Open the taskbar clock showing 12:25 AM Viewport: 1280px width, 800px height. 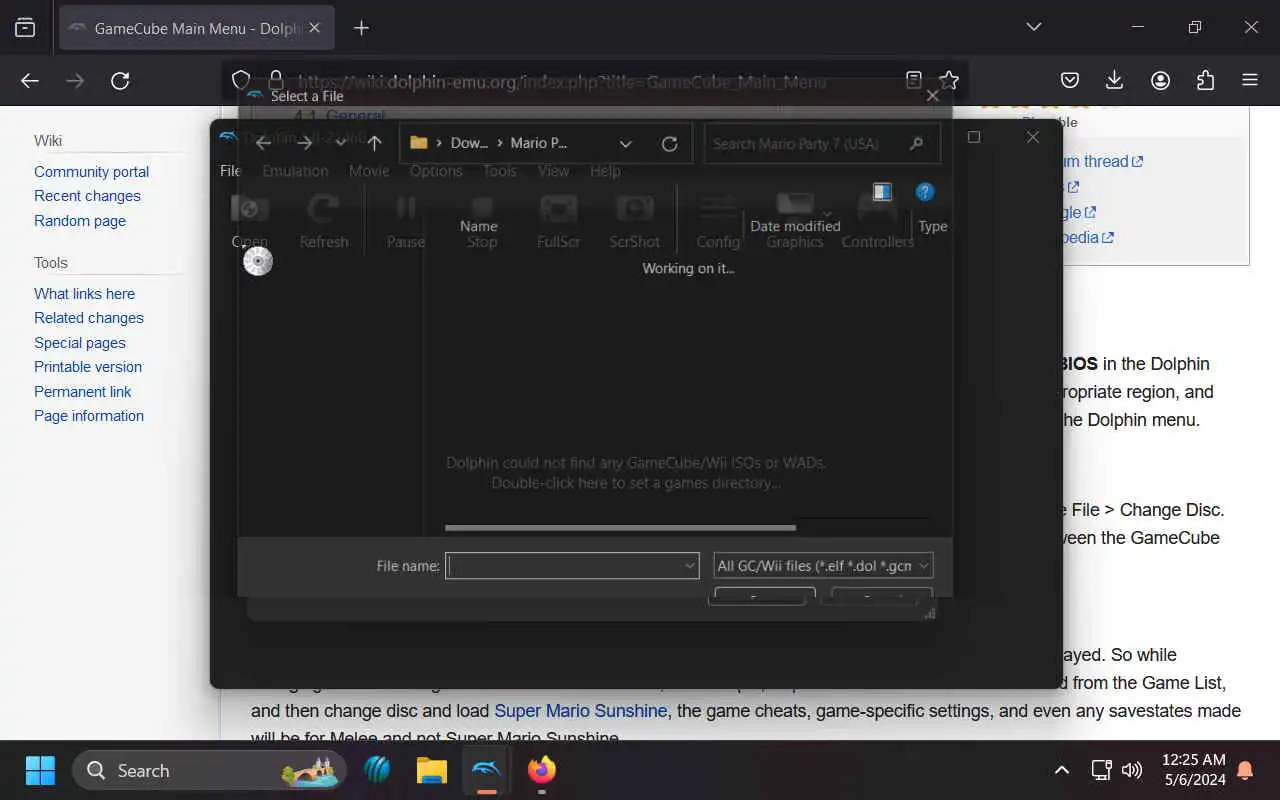pyautogui.click(x=1194, y=770)
